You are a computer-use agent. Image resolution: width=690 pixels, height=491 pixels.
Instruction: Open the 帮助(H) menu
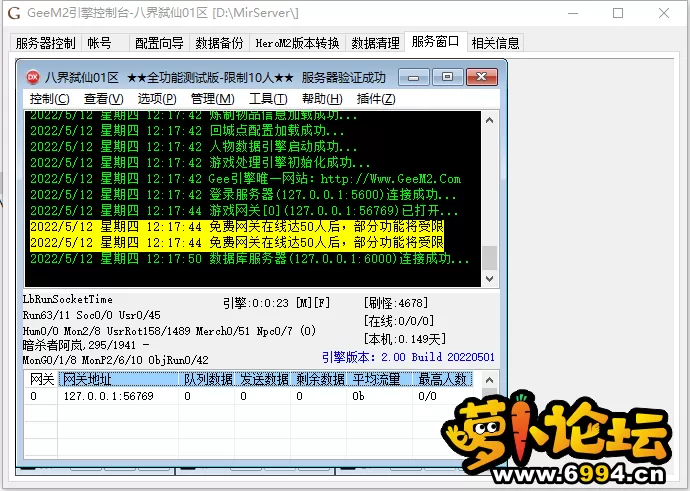[322, 99]
